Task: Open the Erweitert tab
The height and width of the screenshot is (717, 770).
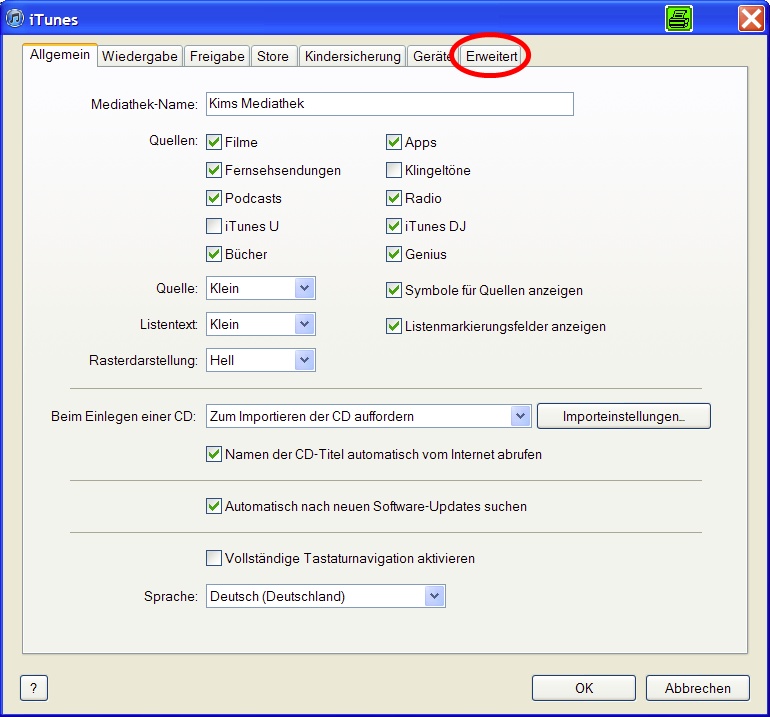Action: (492, 57)
